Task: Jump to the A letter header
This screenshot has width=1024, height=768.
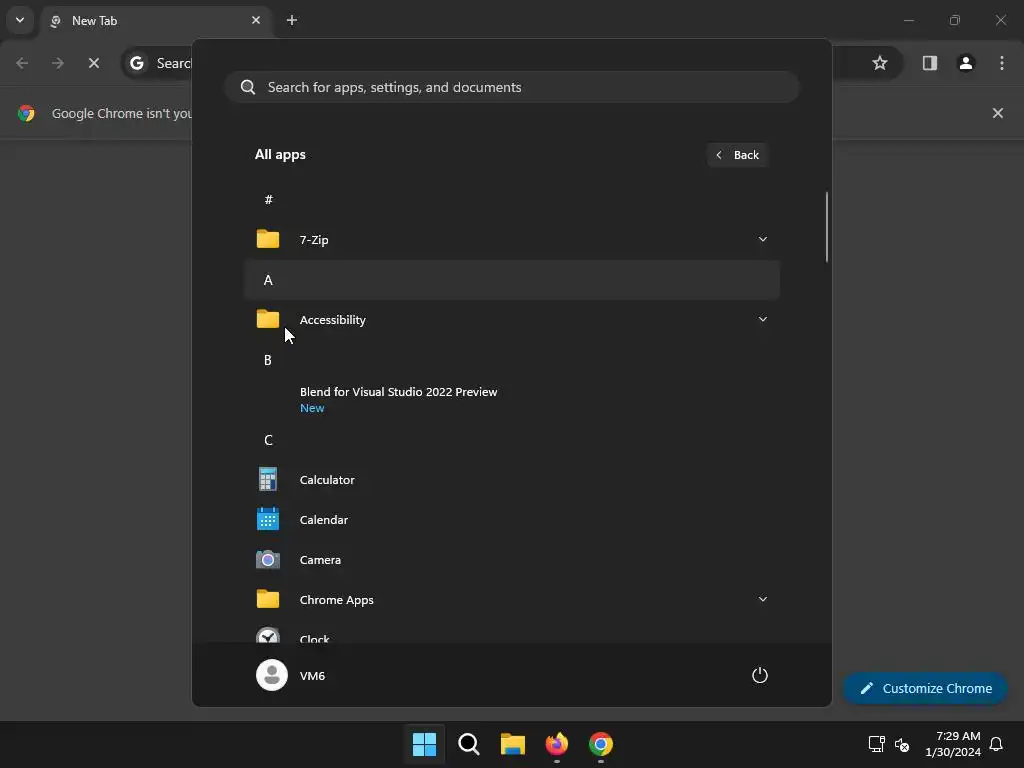Action: (512, 280)
